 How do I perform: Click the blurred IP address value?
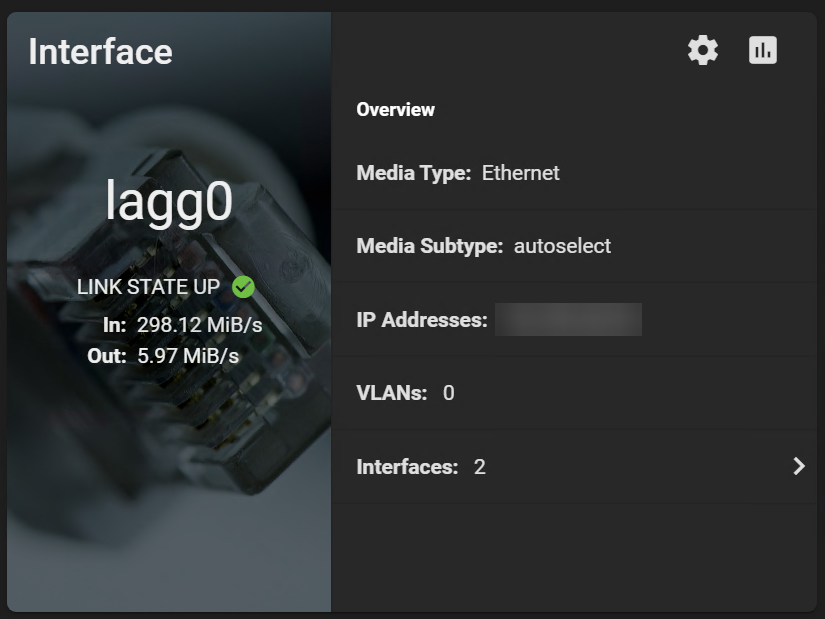click(x=568, y=320)
